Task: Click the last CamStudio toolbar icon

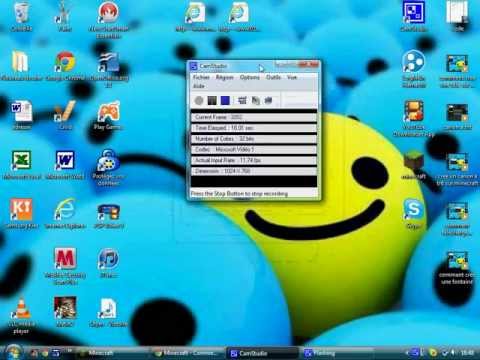Action: pos(269,100)
